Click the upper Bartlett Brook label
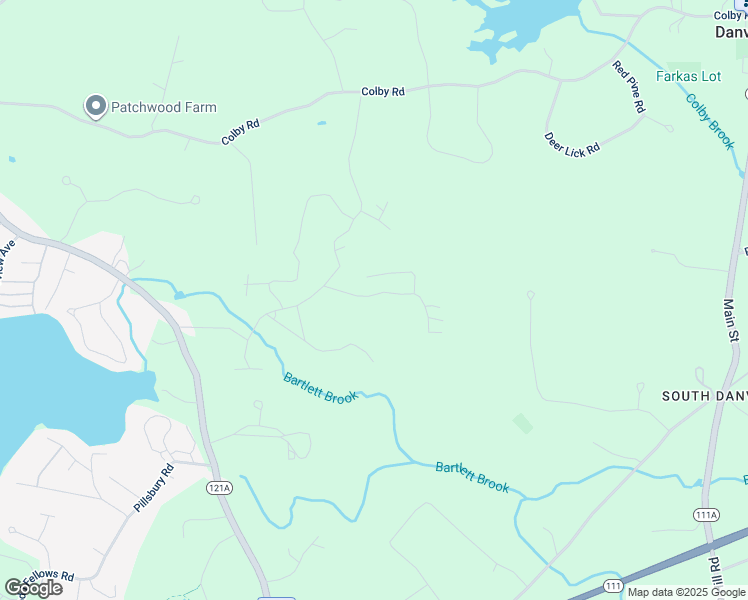The image size is (748, 600). click(x=320, y=388)
